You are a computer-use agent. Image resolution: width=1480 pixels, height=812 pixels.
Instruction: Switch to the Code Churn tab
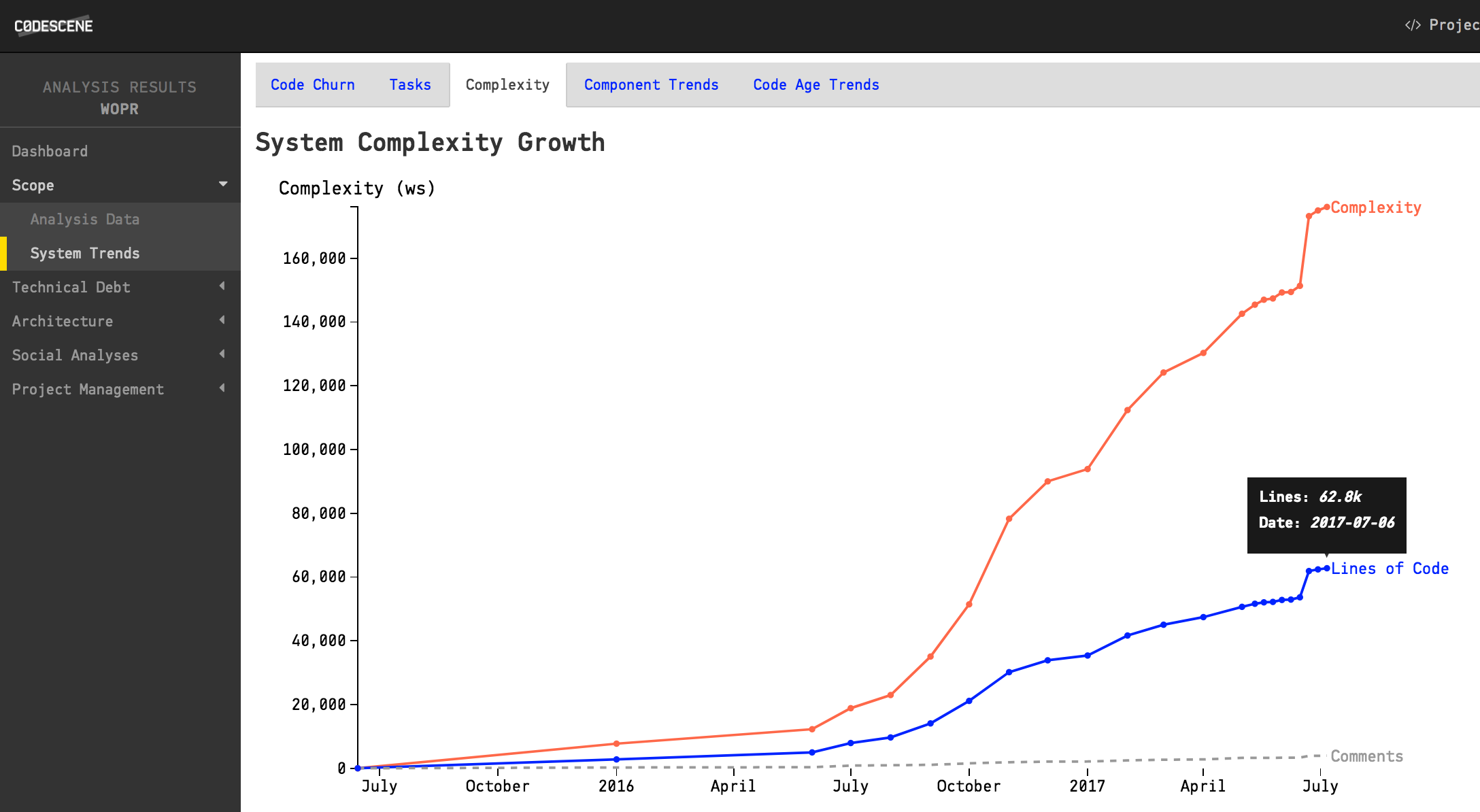tap(312, 84)
